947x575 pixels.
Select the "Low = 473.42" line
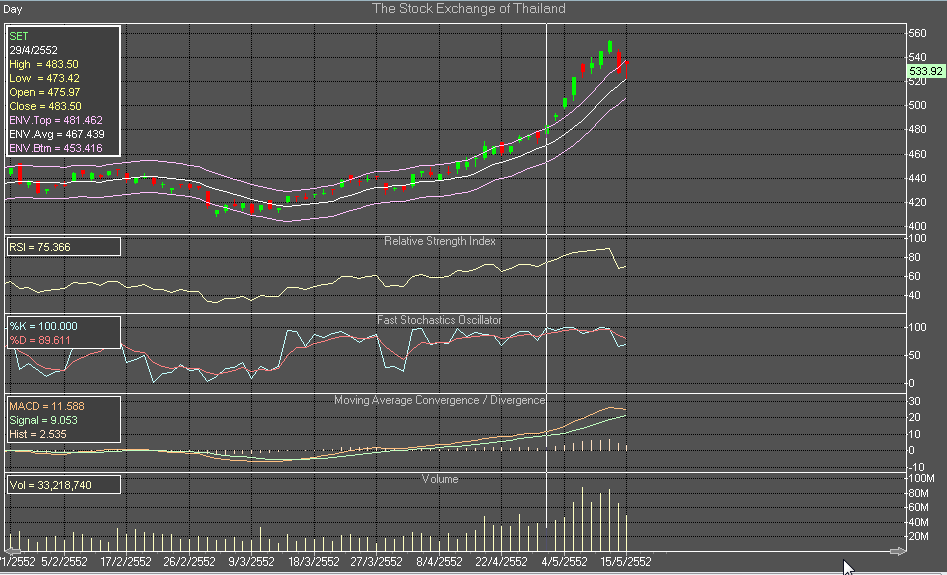click(44, 78)
